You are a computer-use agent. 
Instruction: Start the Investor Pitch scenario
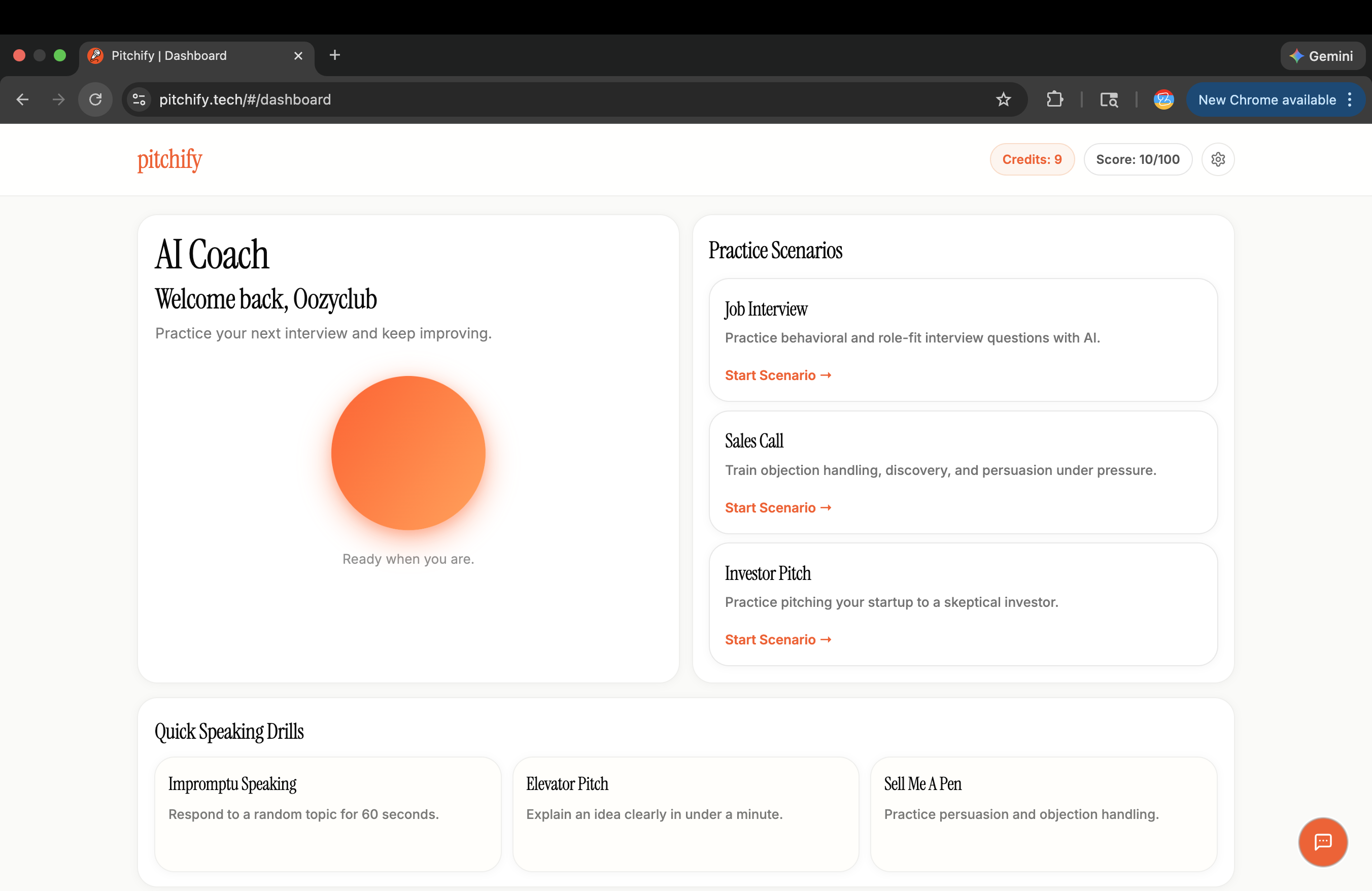tap(778, 640)
